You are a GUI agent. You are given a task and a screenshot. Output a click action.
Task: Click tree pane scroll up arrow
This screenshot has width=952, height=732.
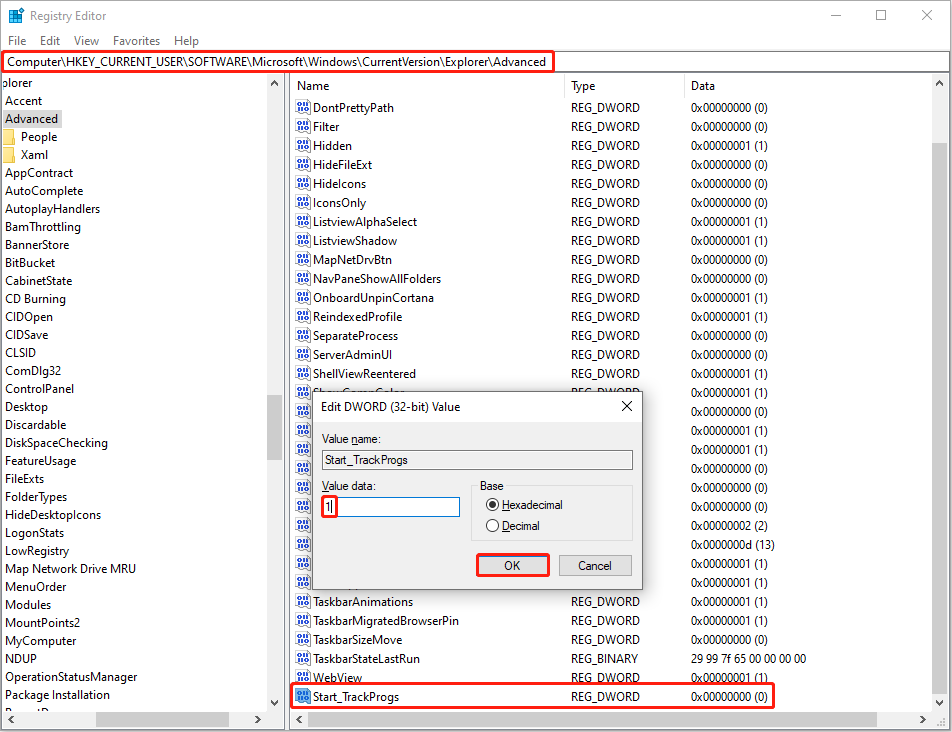pyautogui.click(x=274, y=83)
